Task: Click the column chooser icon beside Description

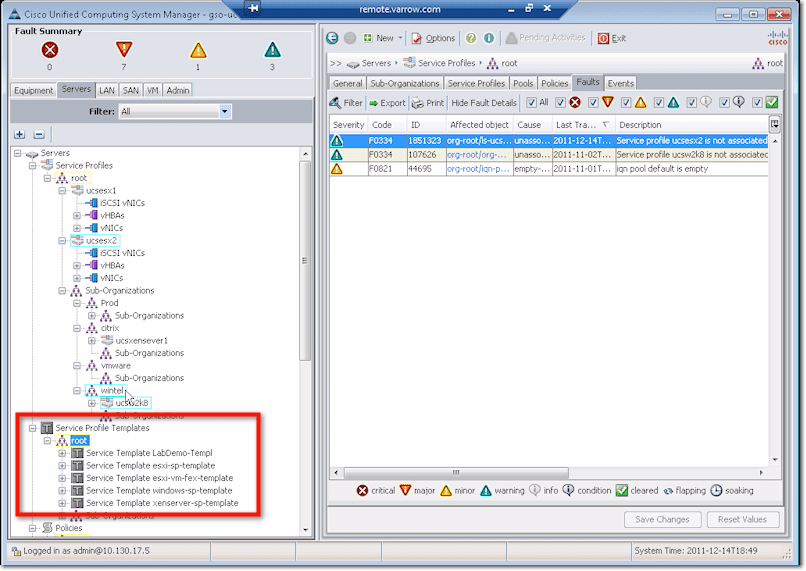Action: [775, 124]
